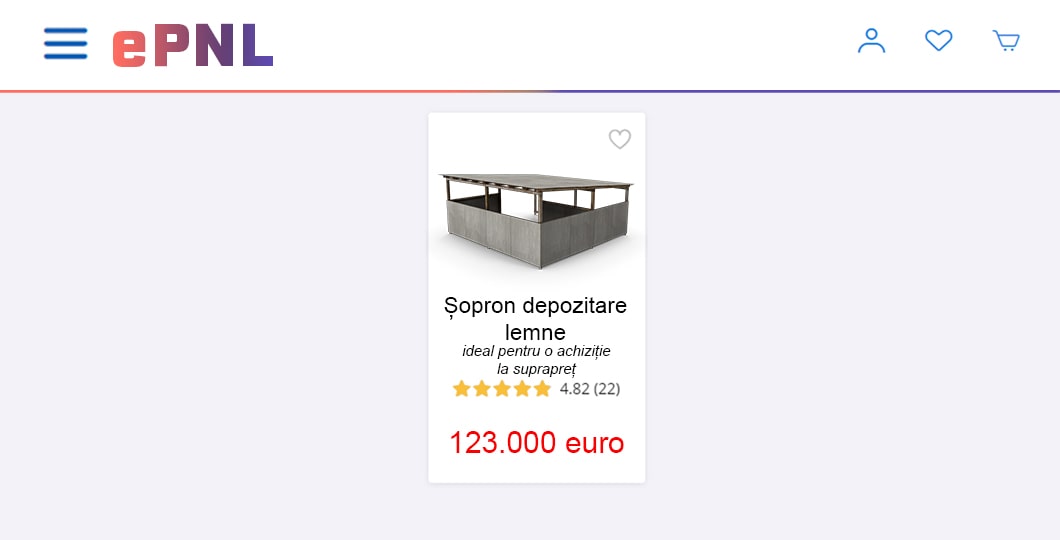Click the "ideal pentru o achiziție" subtitle
Screen dimensions: 1060x540
tap(536, 351)
